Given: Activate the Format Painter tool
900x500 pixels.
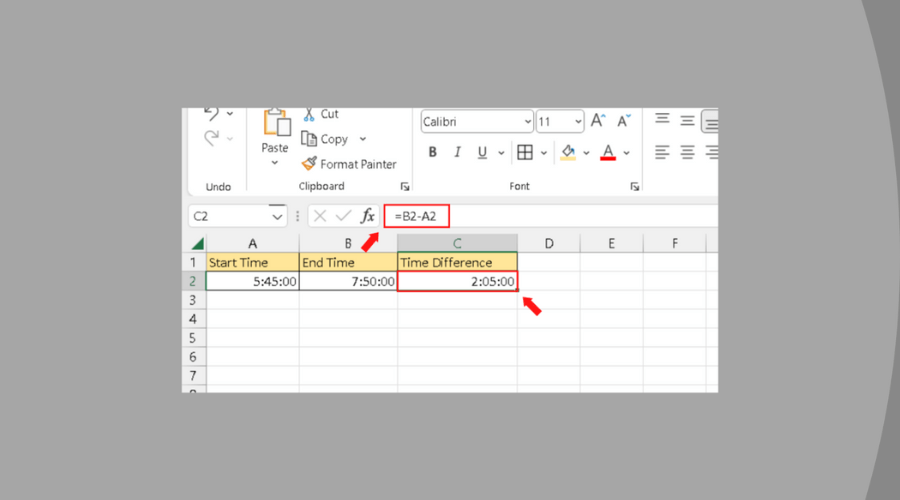Looking at the screenshot, I should [x=349, y=164].
